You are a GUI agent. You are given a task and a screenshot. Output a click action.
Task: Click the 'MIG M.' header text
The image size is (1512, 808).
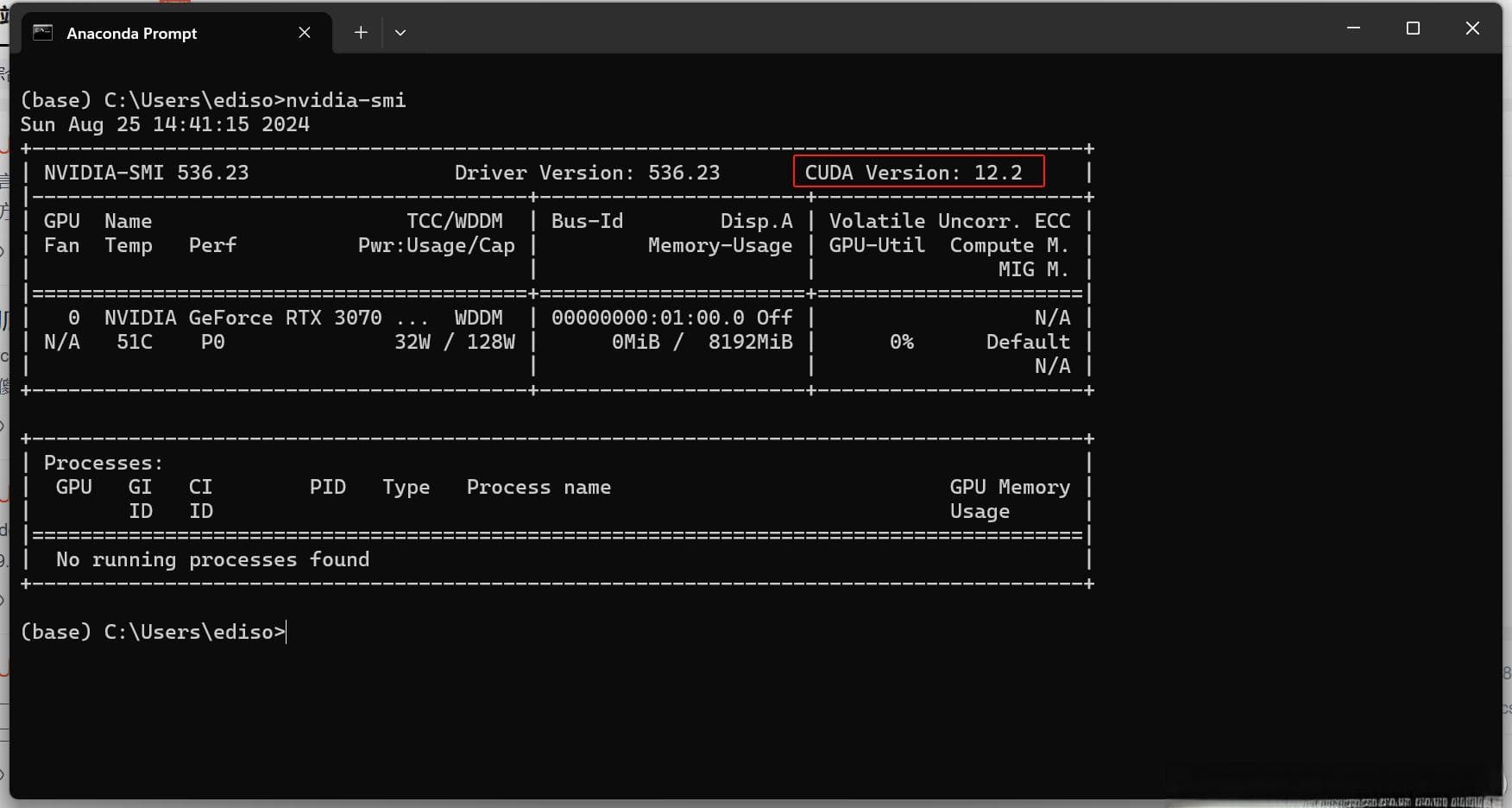click(1034, 269)
